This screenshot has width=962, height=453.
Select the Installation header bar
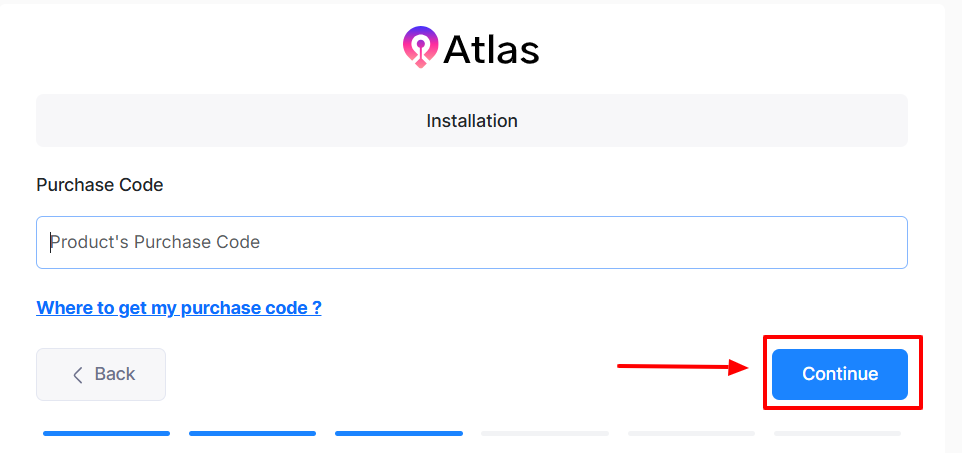click(x=472, y=121)
